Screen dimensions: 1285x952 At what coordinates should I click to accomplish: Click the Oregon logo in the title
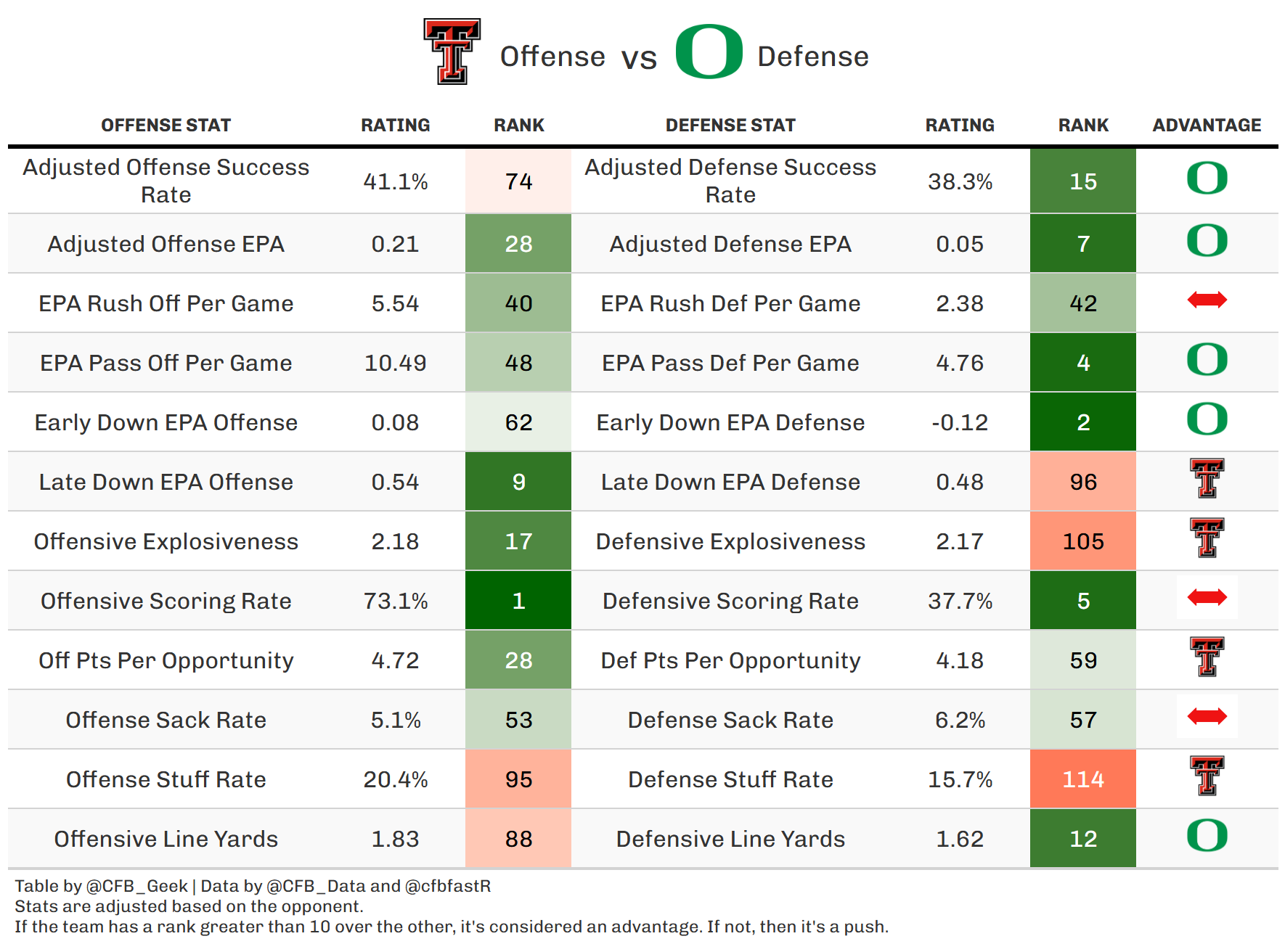tap(709, 52)
